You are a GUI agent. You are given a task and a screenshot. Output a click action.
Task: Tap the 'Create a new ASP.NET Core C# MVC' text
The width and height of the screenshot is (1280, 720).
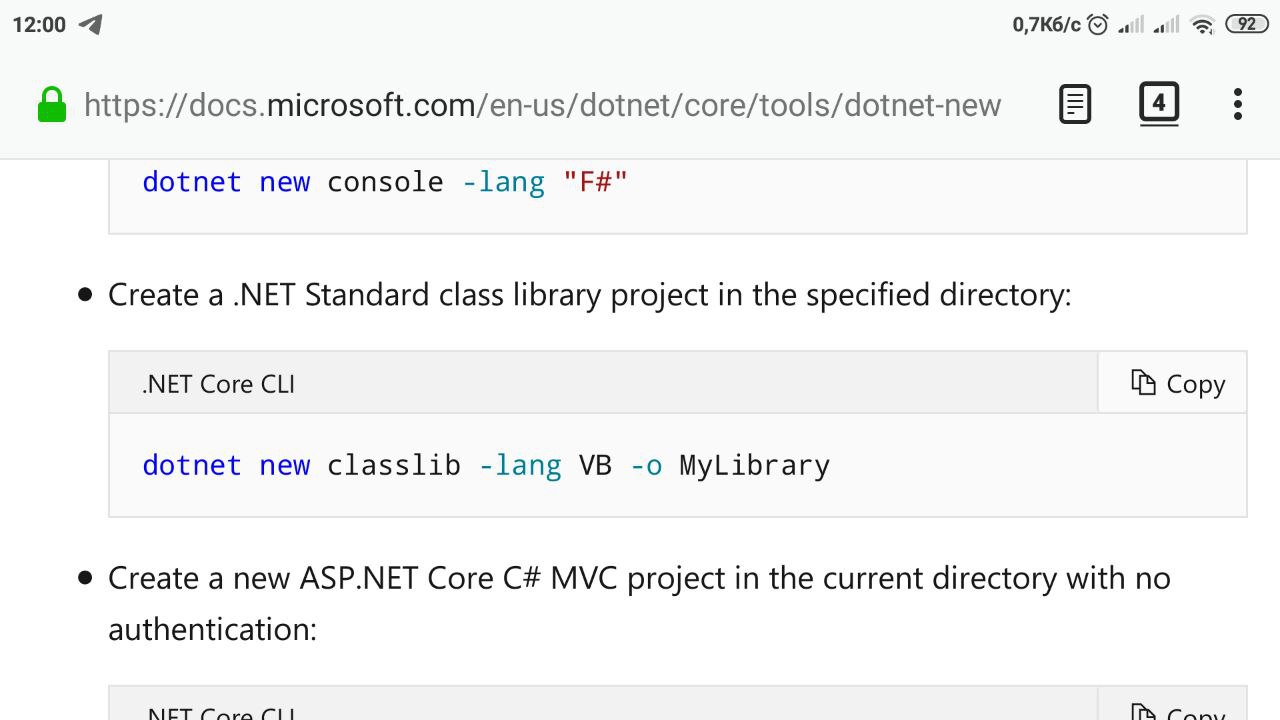pos(639,578)
